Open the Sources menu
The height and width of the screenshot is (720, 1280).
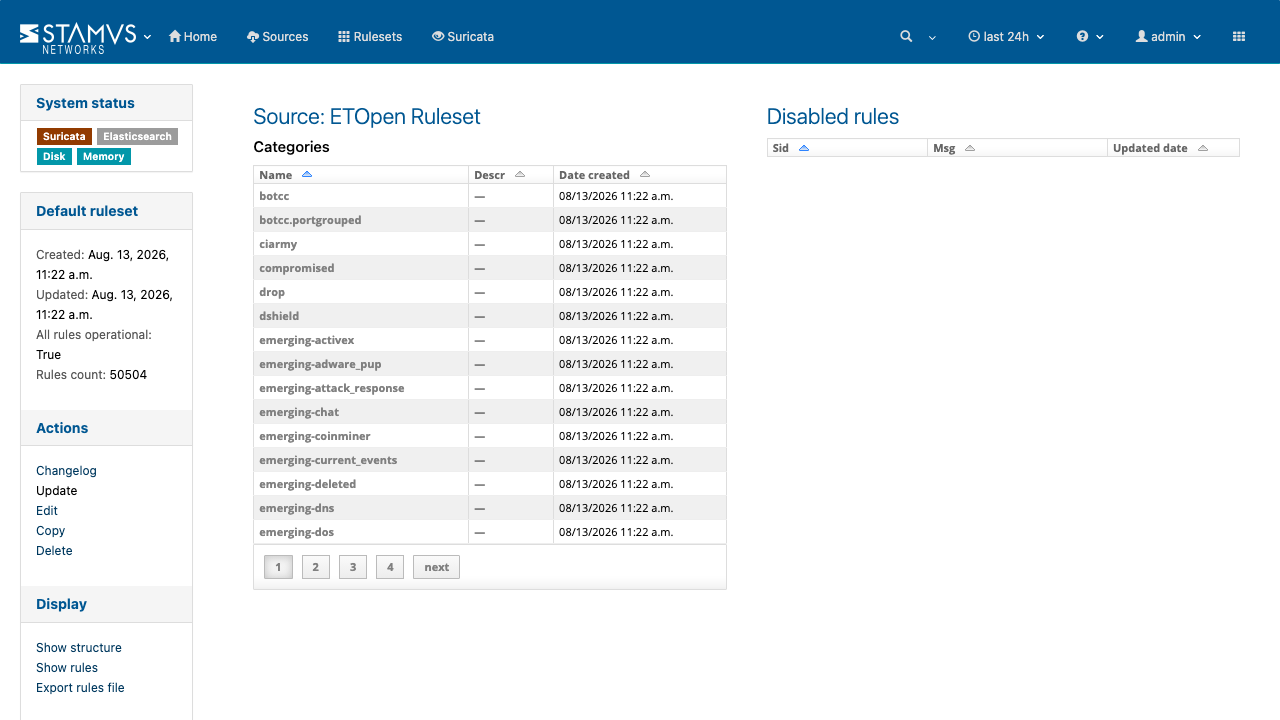(277, 36)
